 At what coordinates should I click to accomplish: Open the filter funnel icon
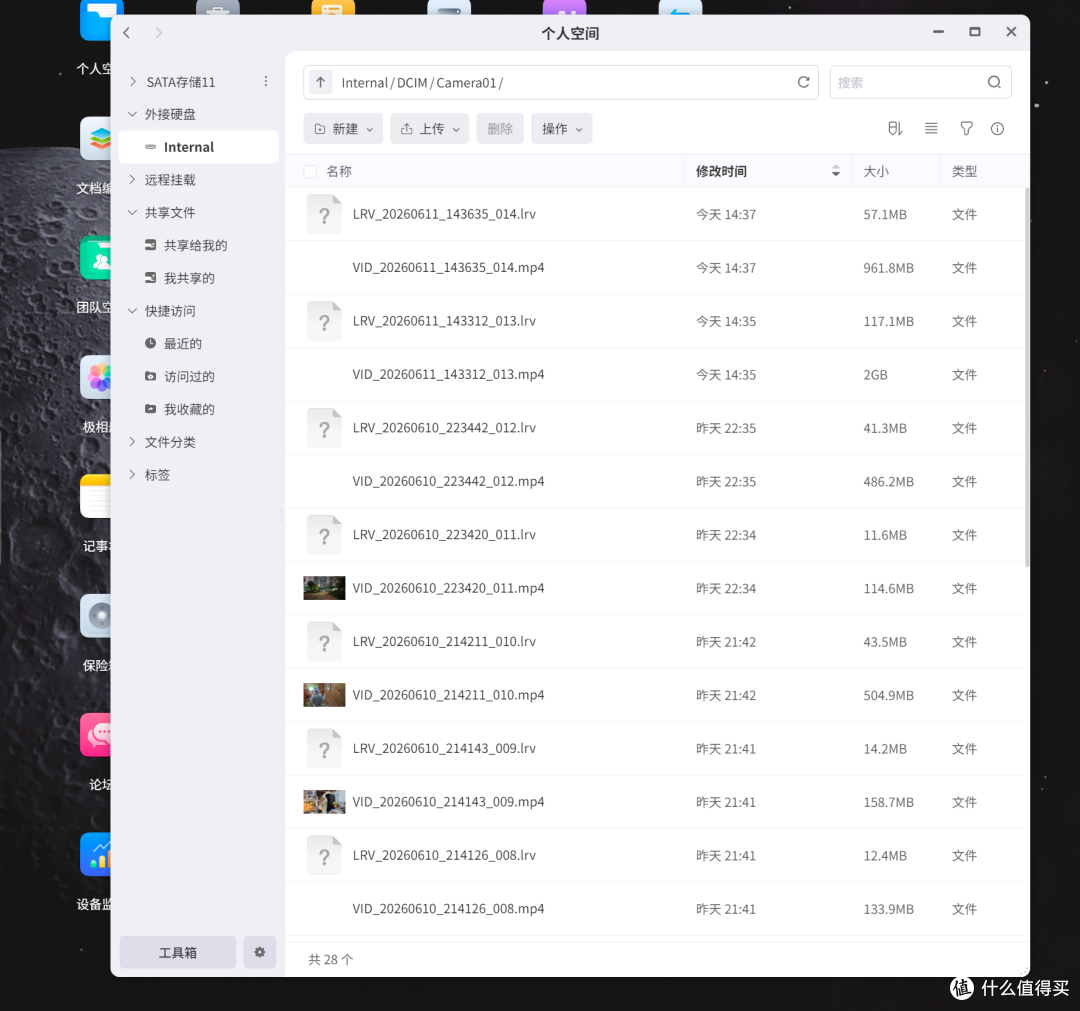coord(966,129)
